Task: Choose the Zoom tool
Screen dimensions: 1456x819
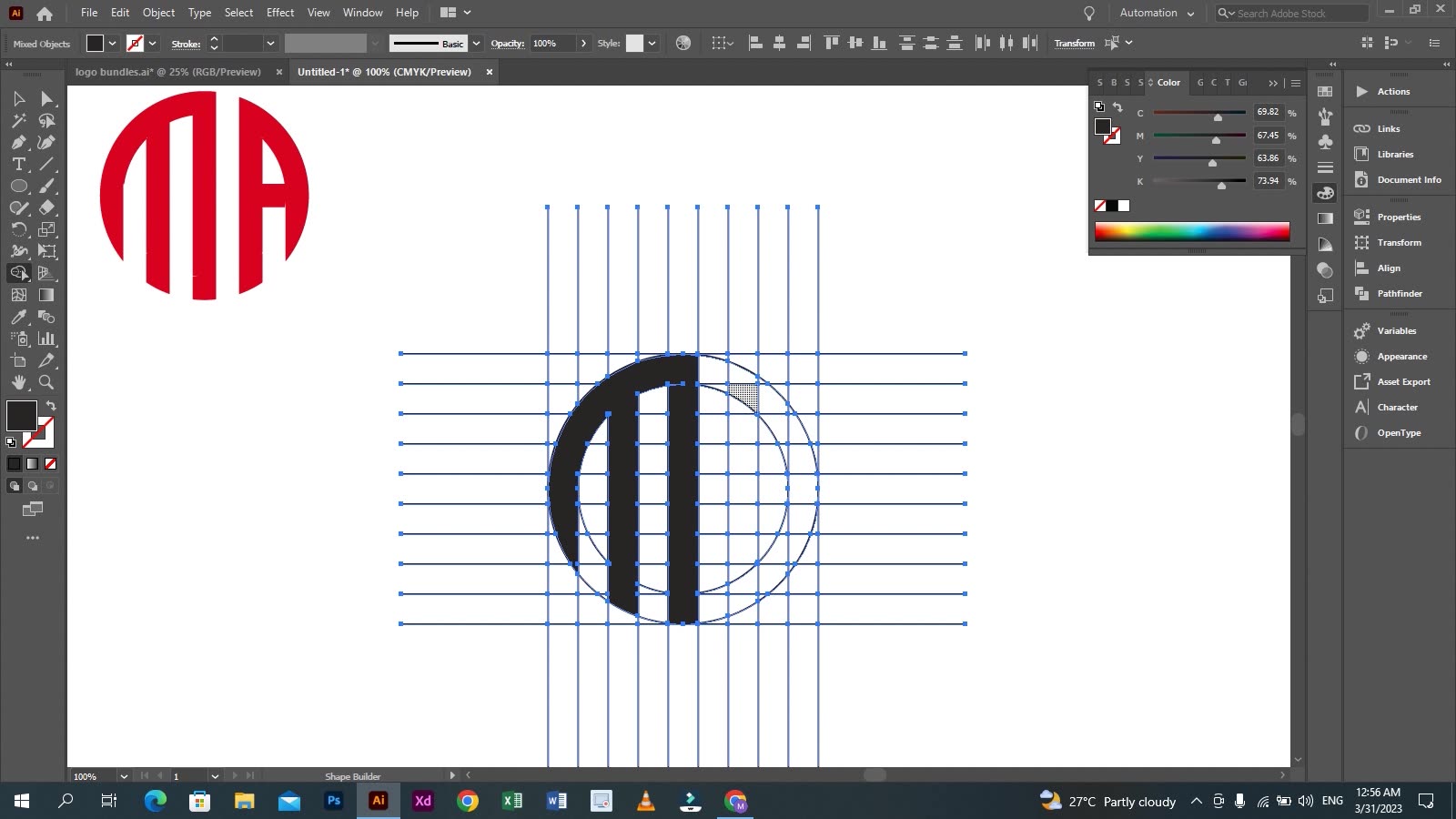Action: [46, 383]
